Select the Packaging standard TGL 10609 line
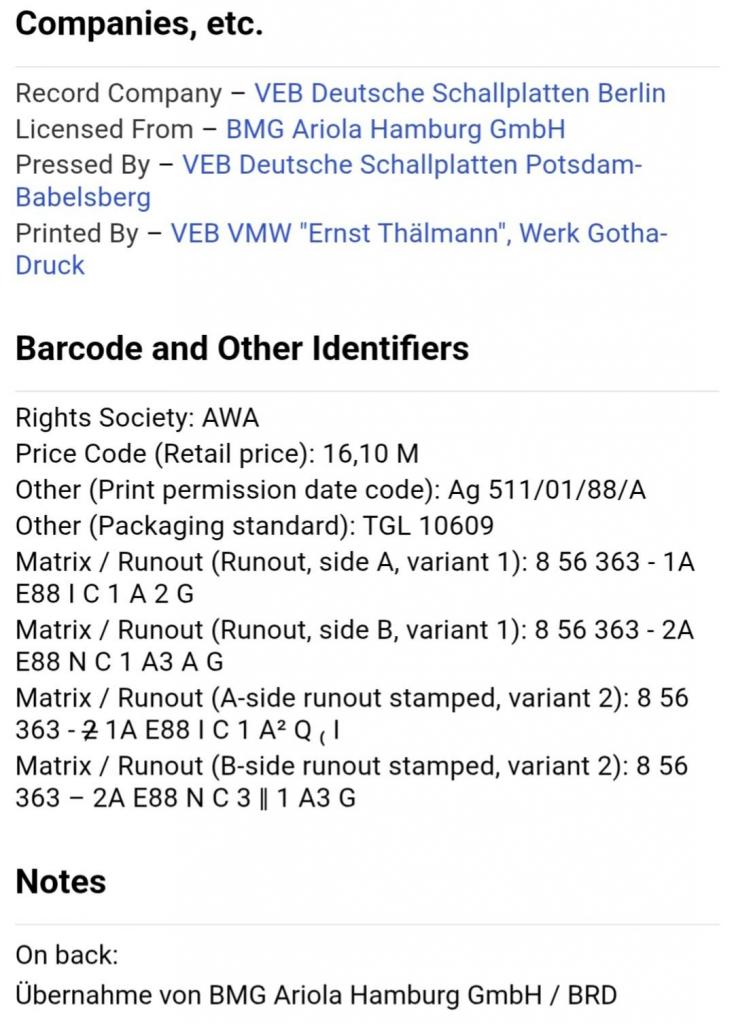Screen dimensions: 734x1024 click(x=255, y=526)
